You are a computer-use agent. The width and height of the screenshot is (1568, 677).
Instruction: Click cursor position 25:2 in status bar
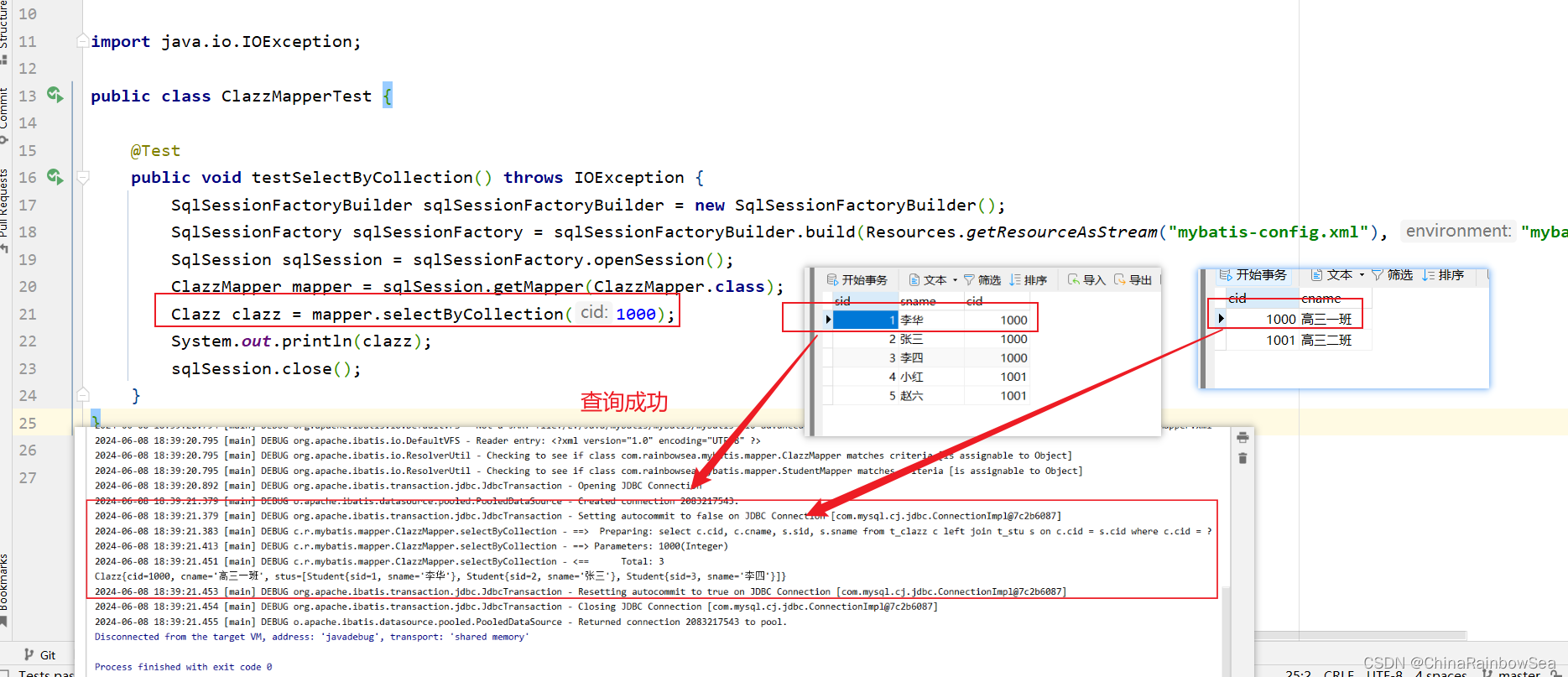tap(1298, 673)
